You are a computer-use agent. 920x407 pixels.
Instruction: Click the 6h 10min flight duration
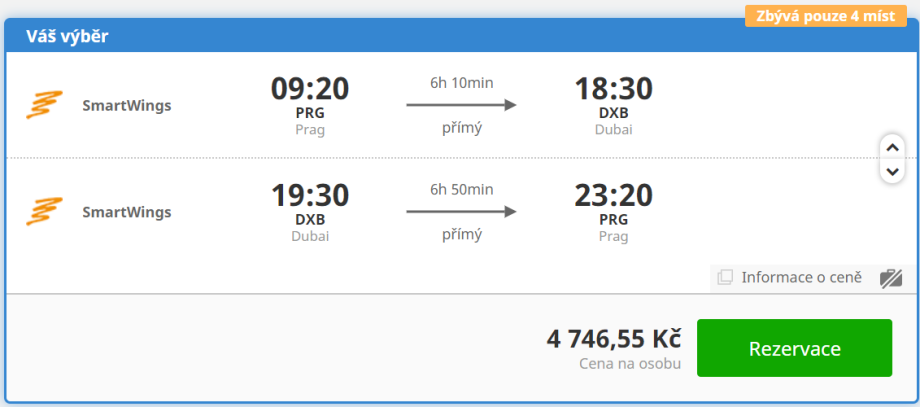coord(461,82)
